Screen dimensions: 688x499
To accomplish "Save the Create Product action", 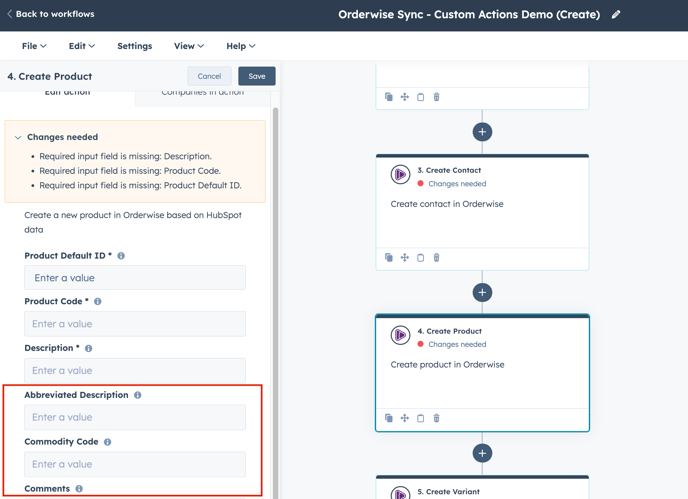I will point(257,76).
